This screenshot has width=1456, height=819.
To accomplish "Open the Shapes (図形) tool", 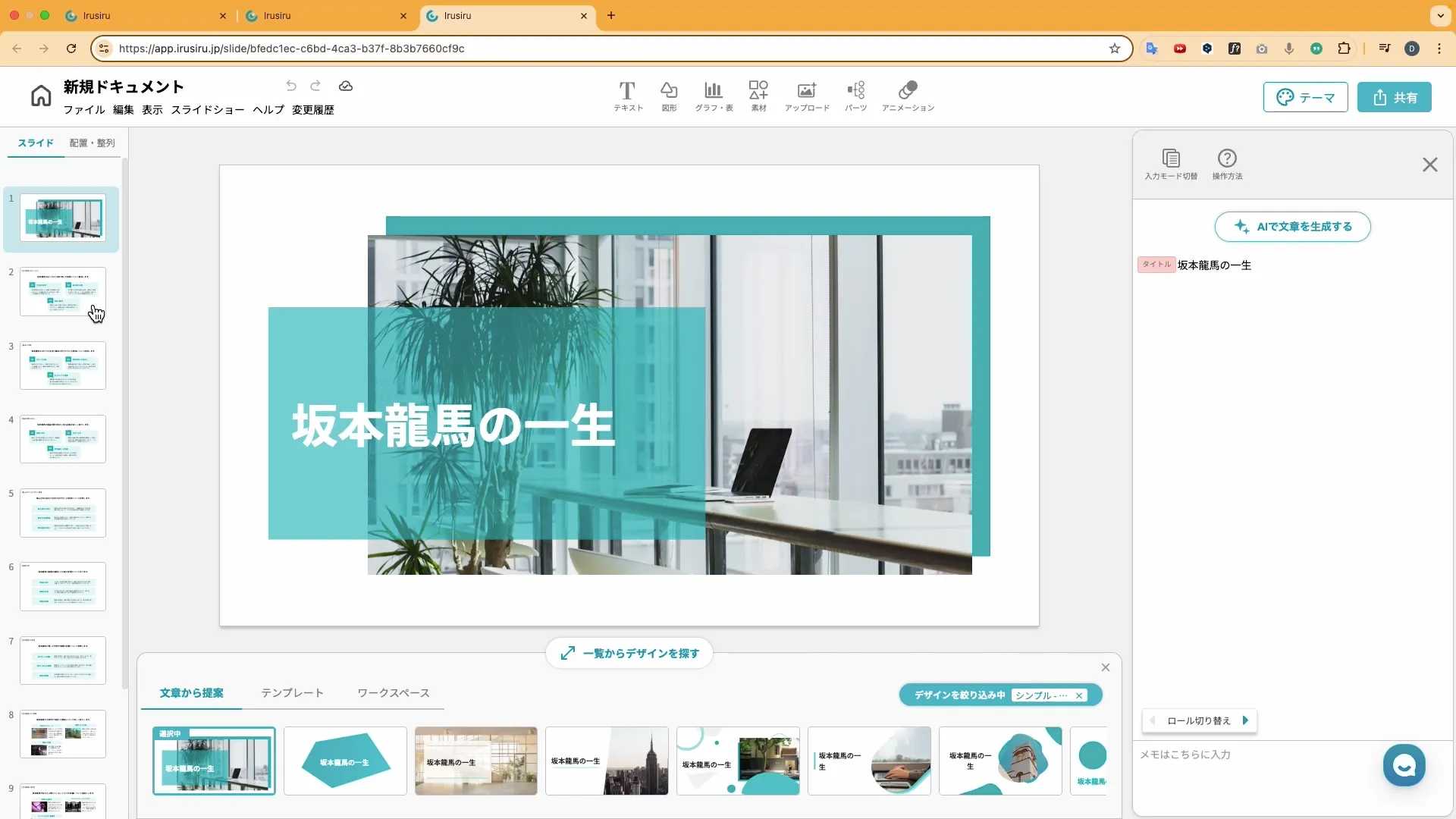I will tap(669, 91).
